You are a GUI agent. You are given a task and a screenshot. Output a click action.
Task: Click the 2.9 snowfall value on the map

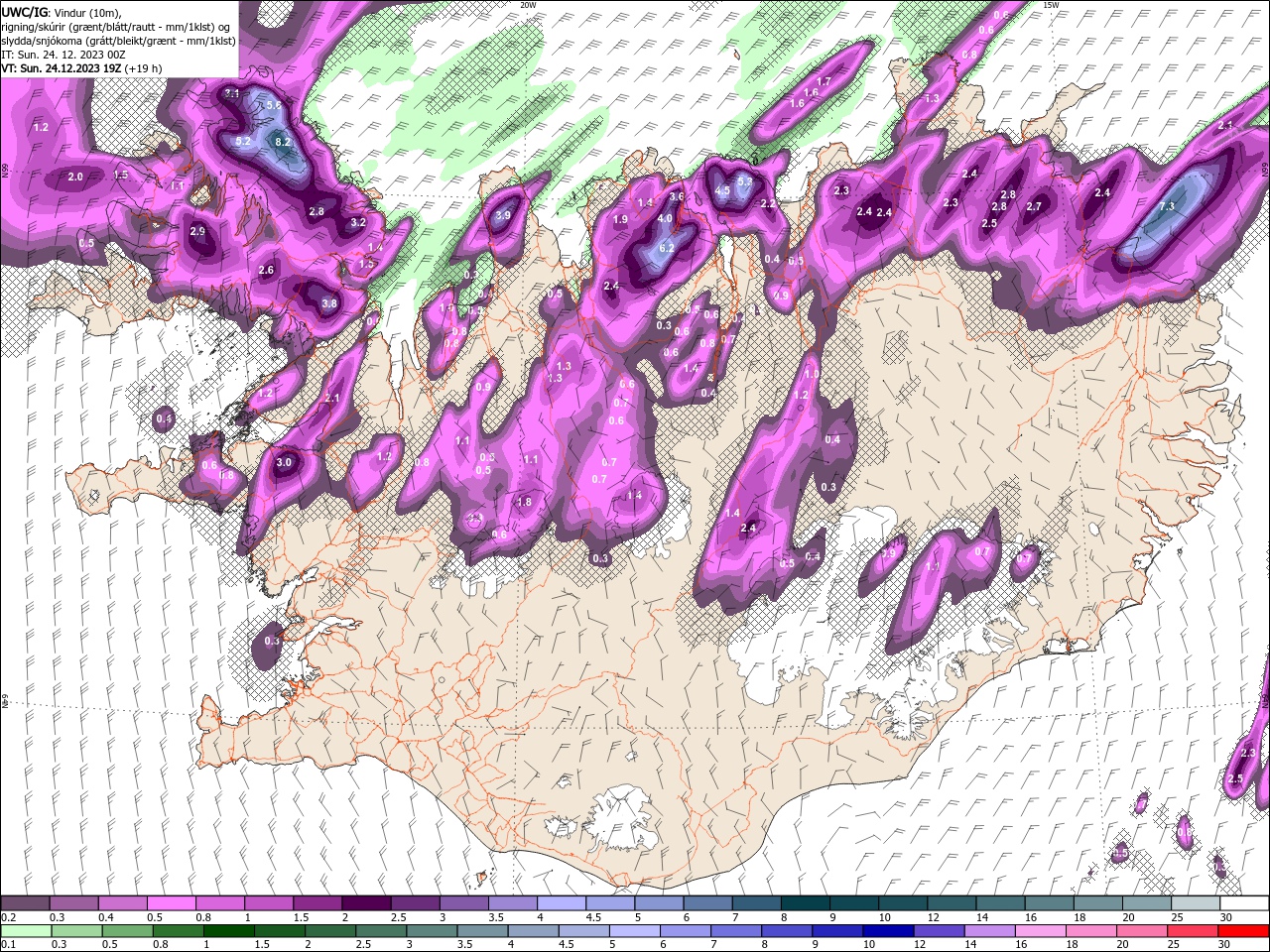pyautogui.click(x=197, y=231)
